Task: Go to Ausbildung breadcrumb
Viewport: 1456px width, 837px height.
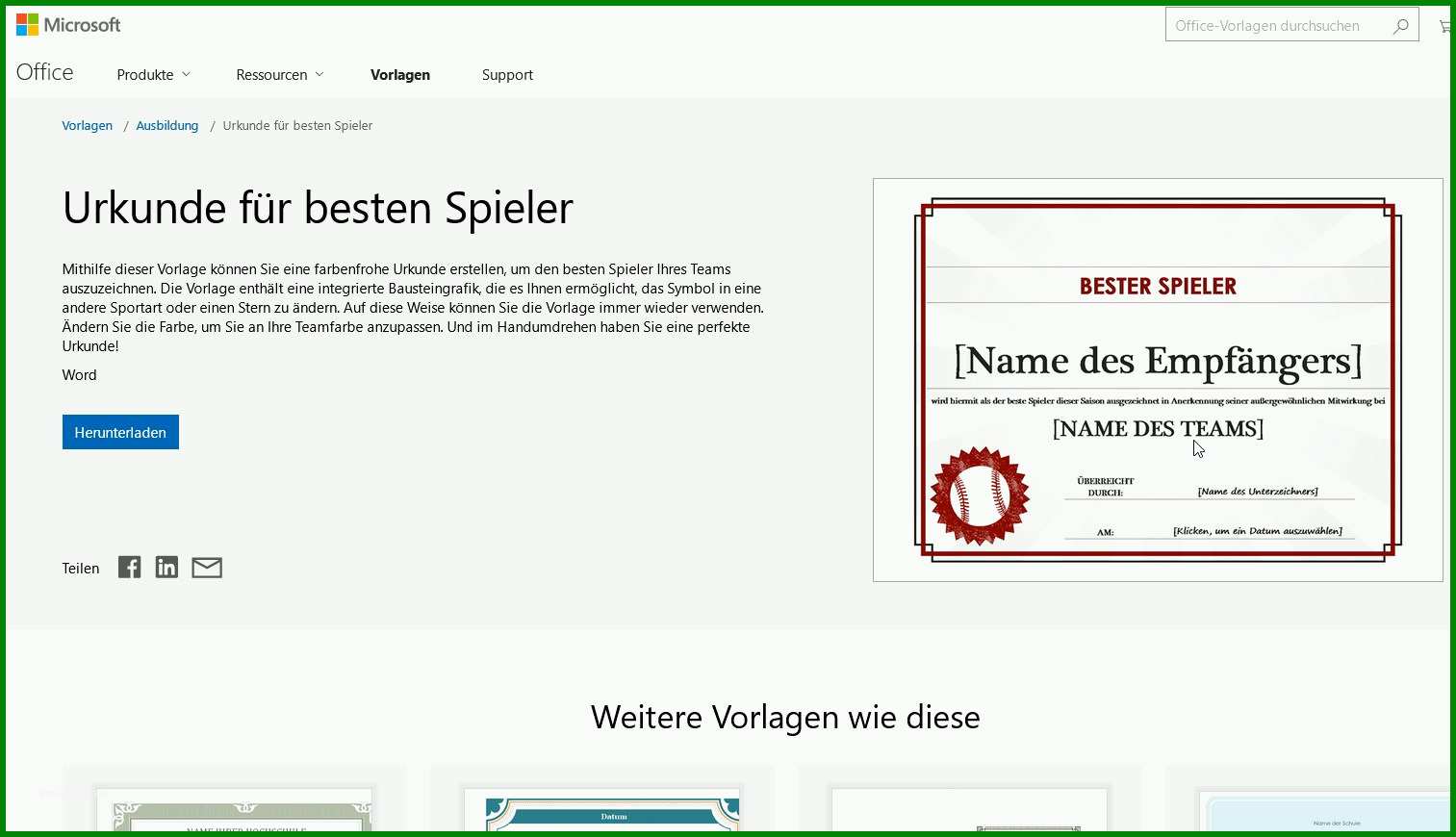Action: coord(167,126)
